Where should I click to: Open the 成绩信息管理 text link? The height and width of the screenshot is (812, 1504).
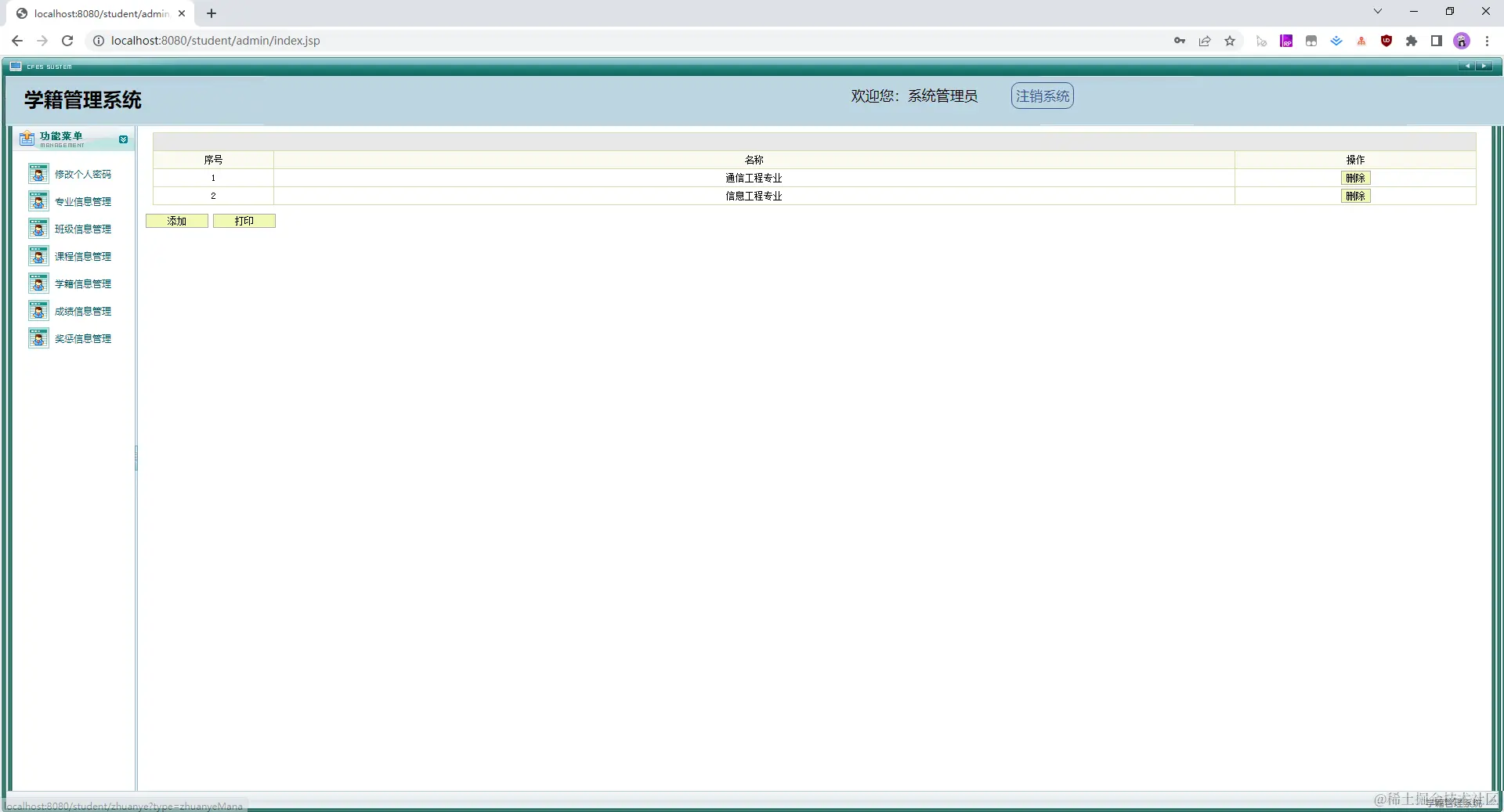tap(83, 311)
